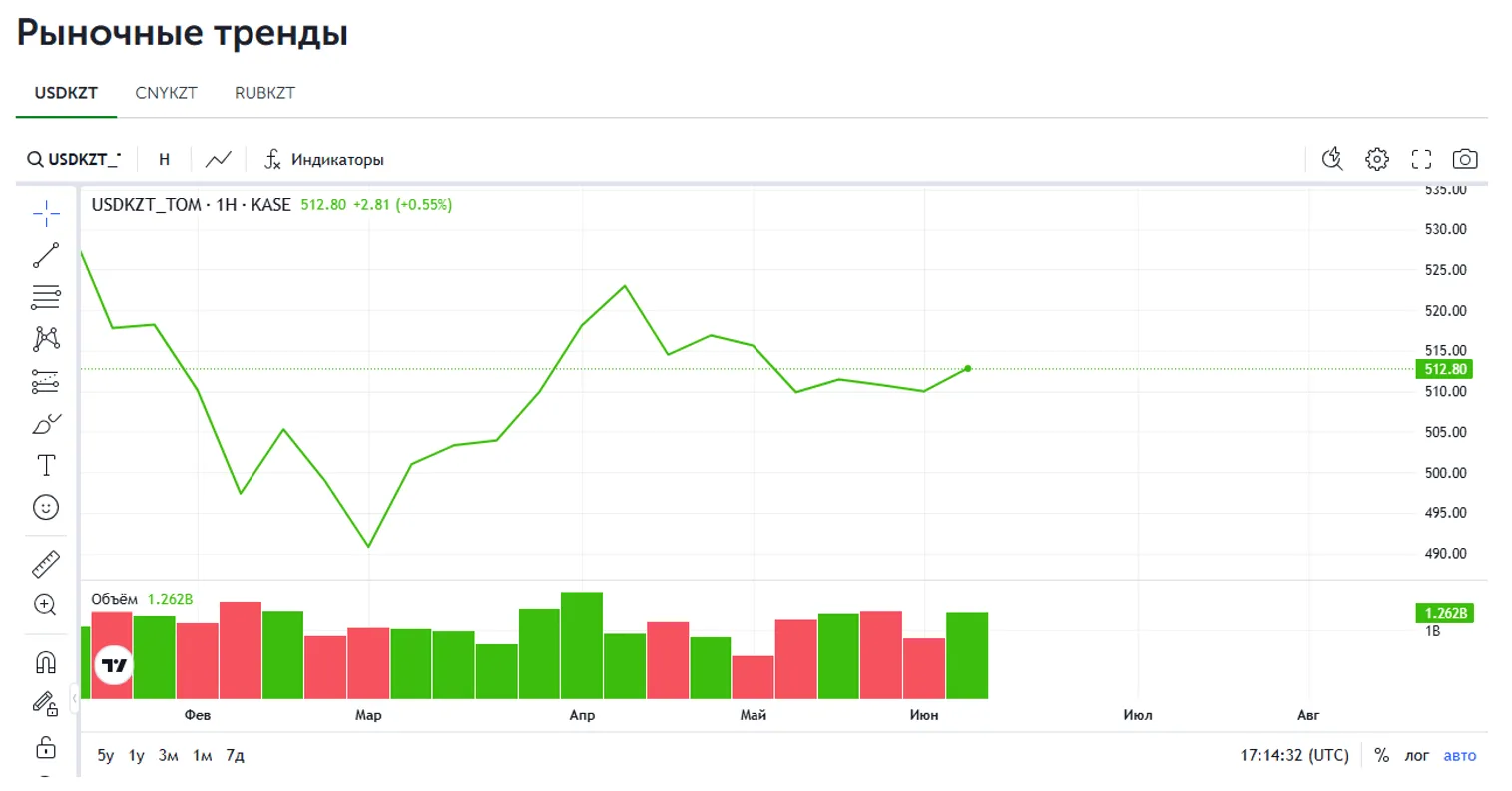Select the ruler measure tool
1512x791 pixels.
pos(46,564)
